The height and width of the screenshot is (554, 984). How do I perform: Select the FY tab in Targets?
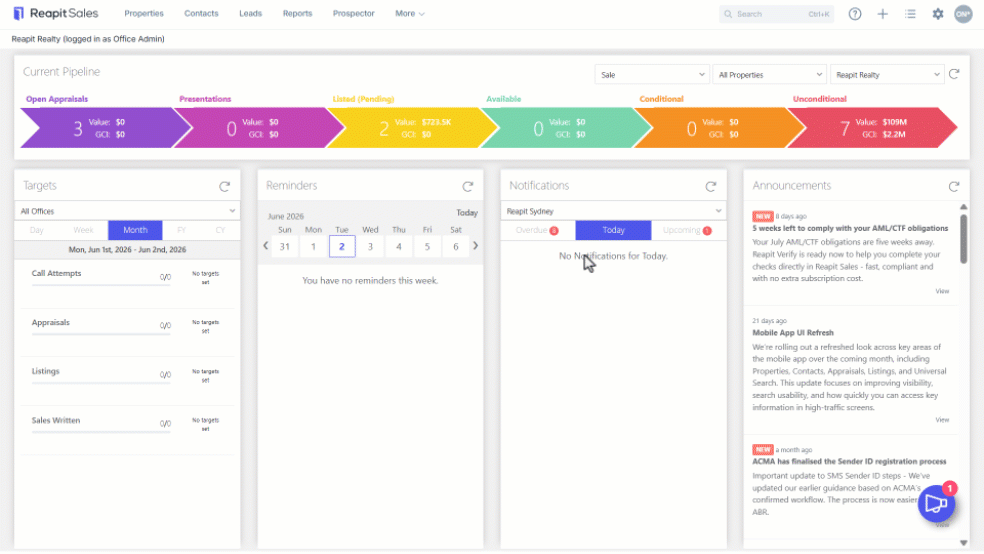pyautogui.click(x=181, y=230)
